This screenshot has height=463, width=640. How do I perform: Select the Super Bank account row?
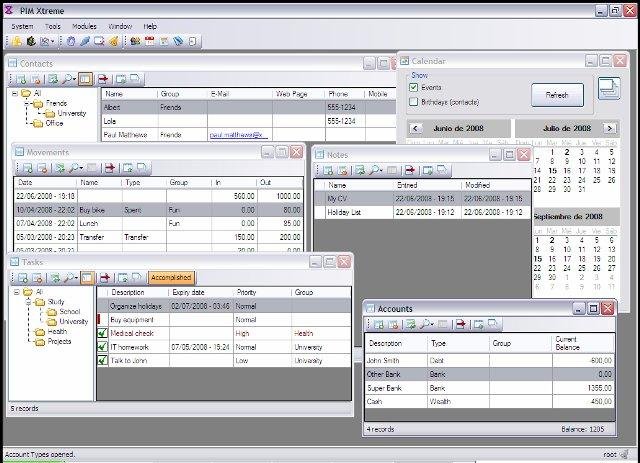pyautogui.click(x=383, y=387)
